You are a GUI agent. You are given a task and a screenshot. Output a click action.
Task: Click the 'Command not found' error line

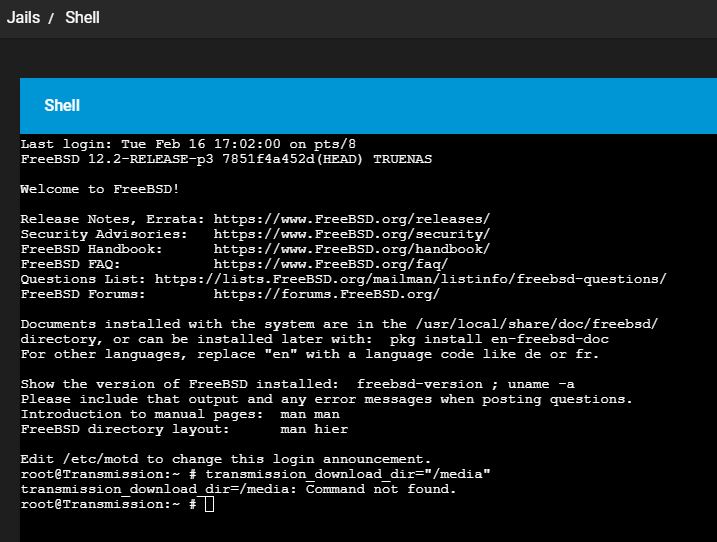pos(238,489)
